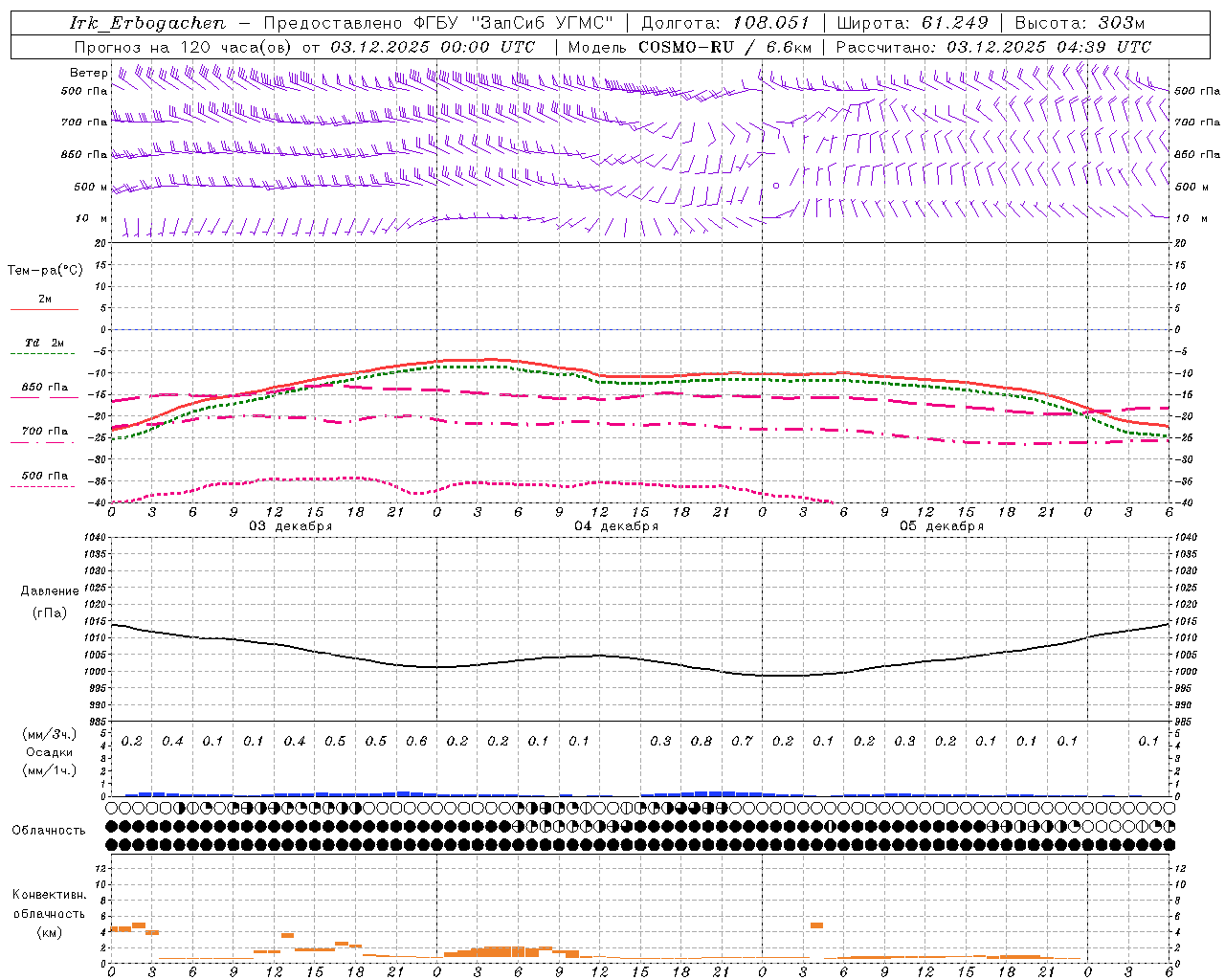Click the "700 гПа" entry in temperature legend
The image size is (1225, 980).
[x=45, y=432]
